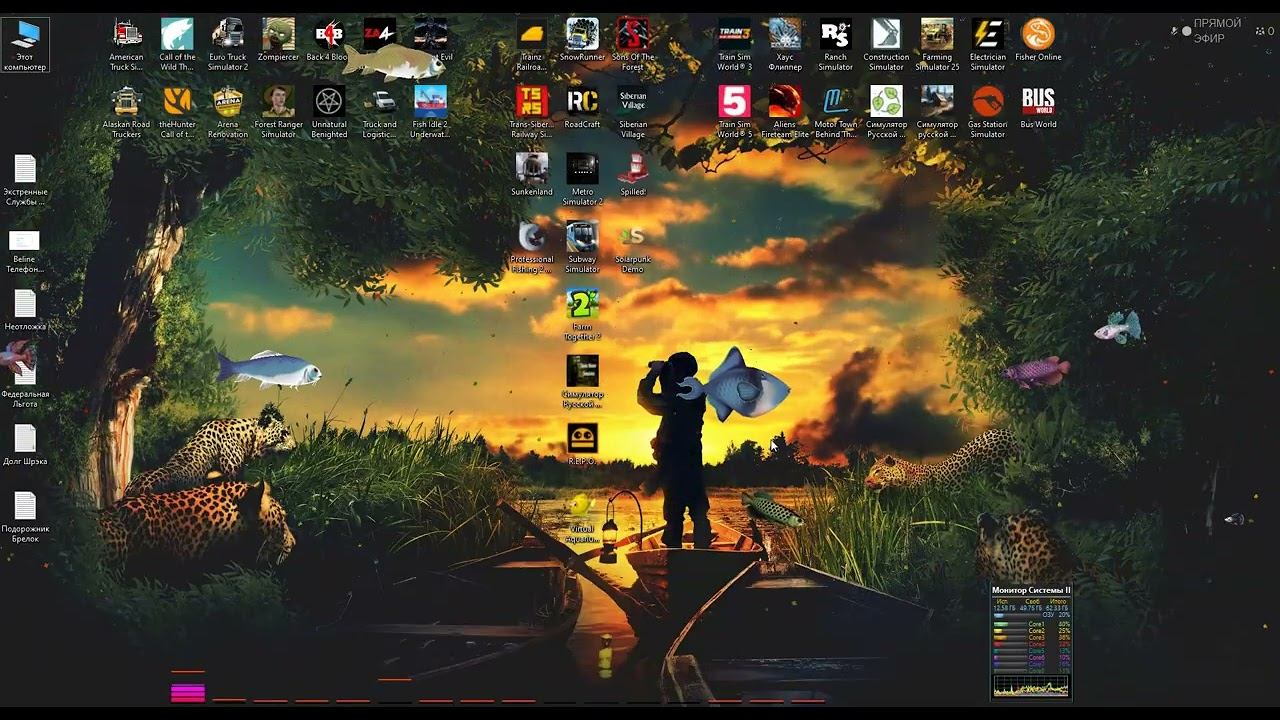Launch Train Sim World 3
1280x720 pixels.
coord(734,45)
